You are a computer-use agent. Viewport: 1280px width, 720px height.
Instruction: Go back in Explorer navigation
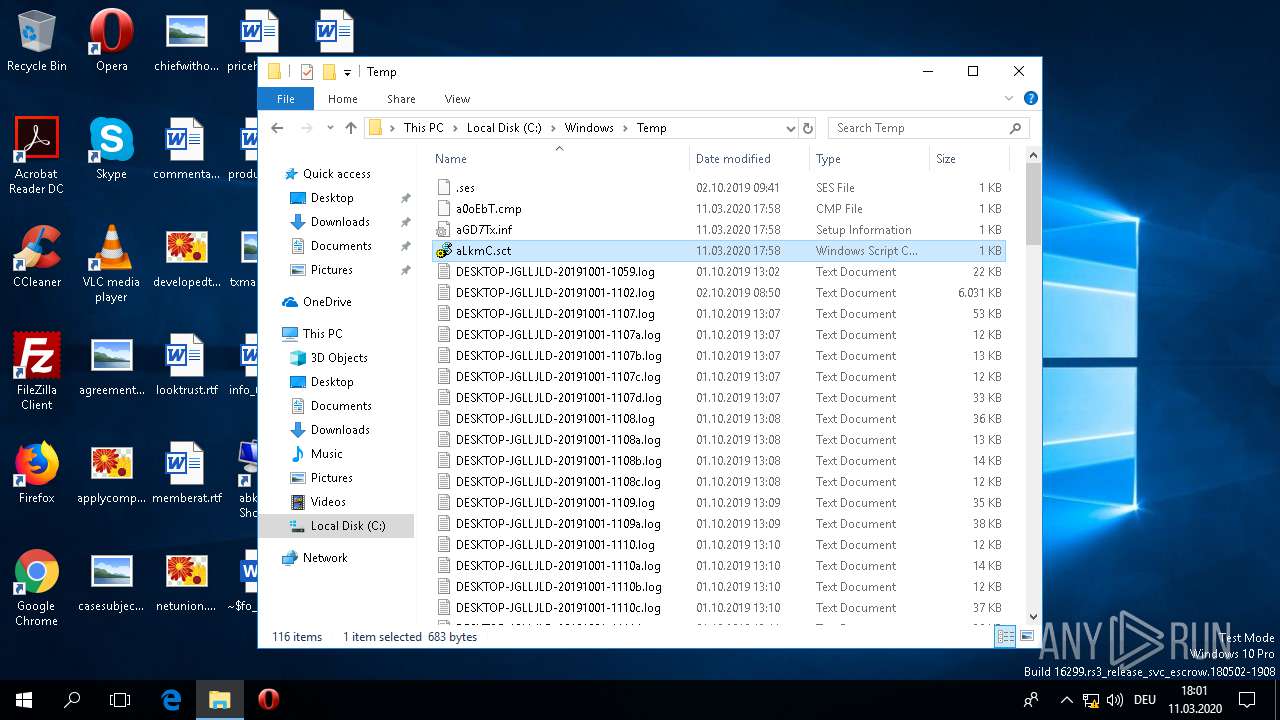point(278,128)
